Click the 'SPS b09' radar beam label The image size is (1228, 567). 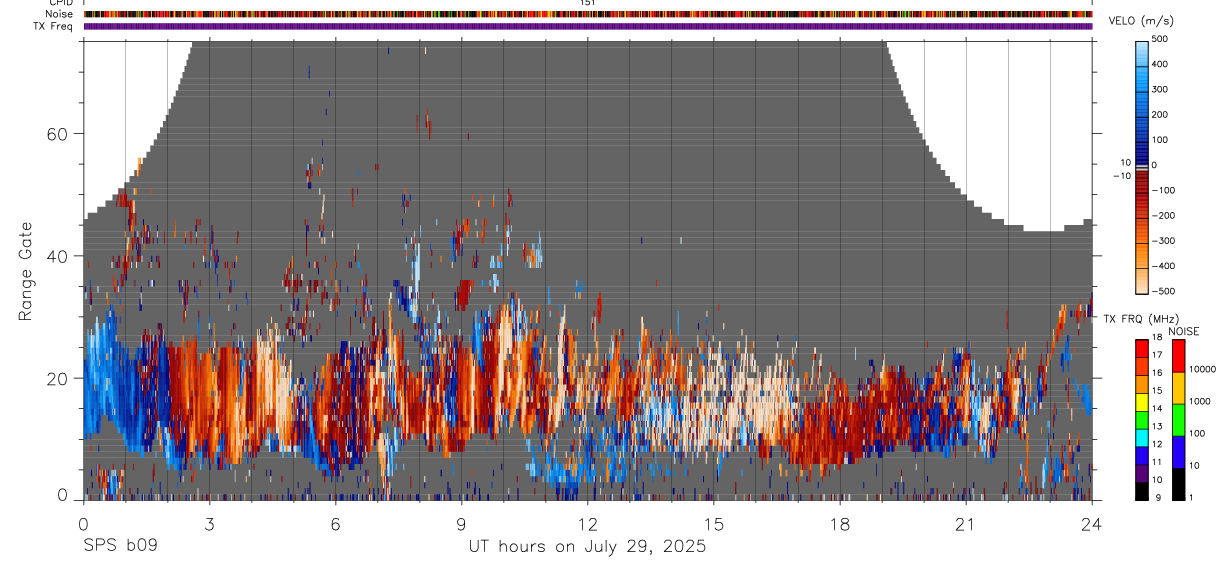120,547
